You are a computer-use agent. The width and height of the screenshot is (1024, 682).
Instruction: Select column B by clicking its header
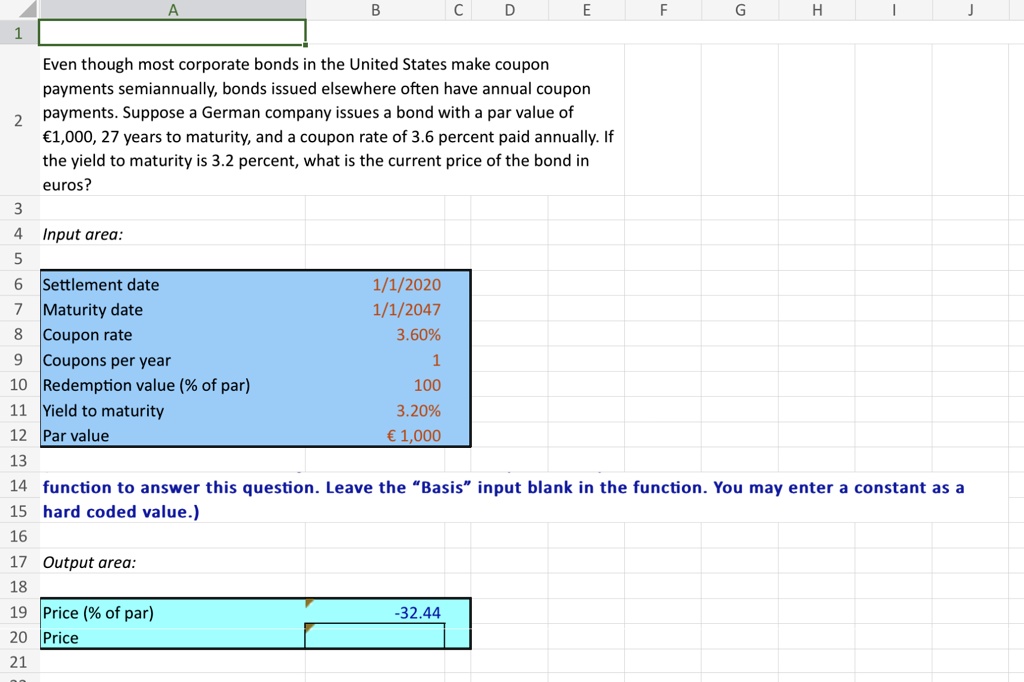point(375,9)
